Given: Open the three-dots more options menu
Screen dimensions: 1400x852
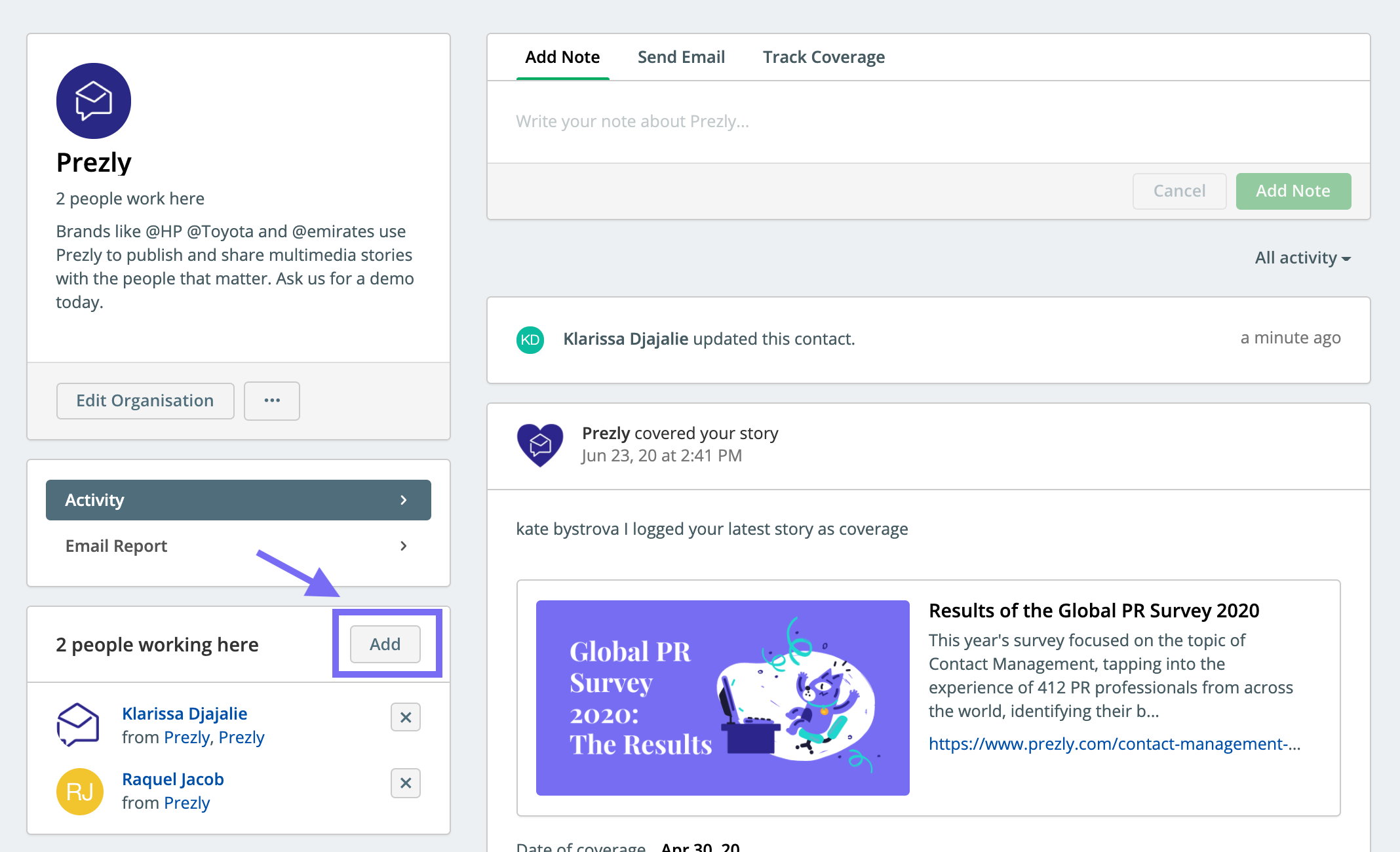Looking at the screenshot, I should click(x=272, y=400).
